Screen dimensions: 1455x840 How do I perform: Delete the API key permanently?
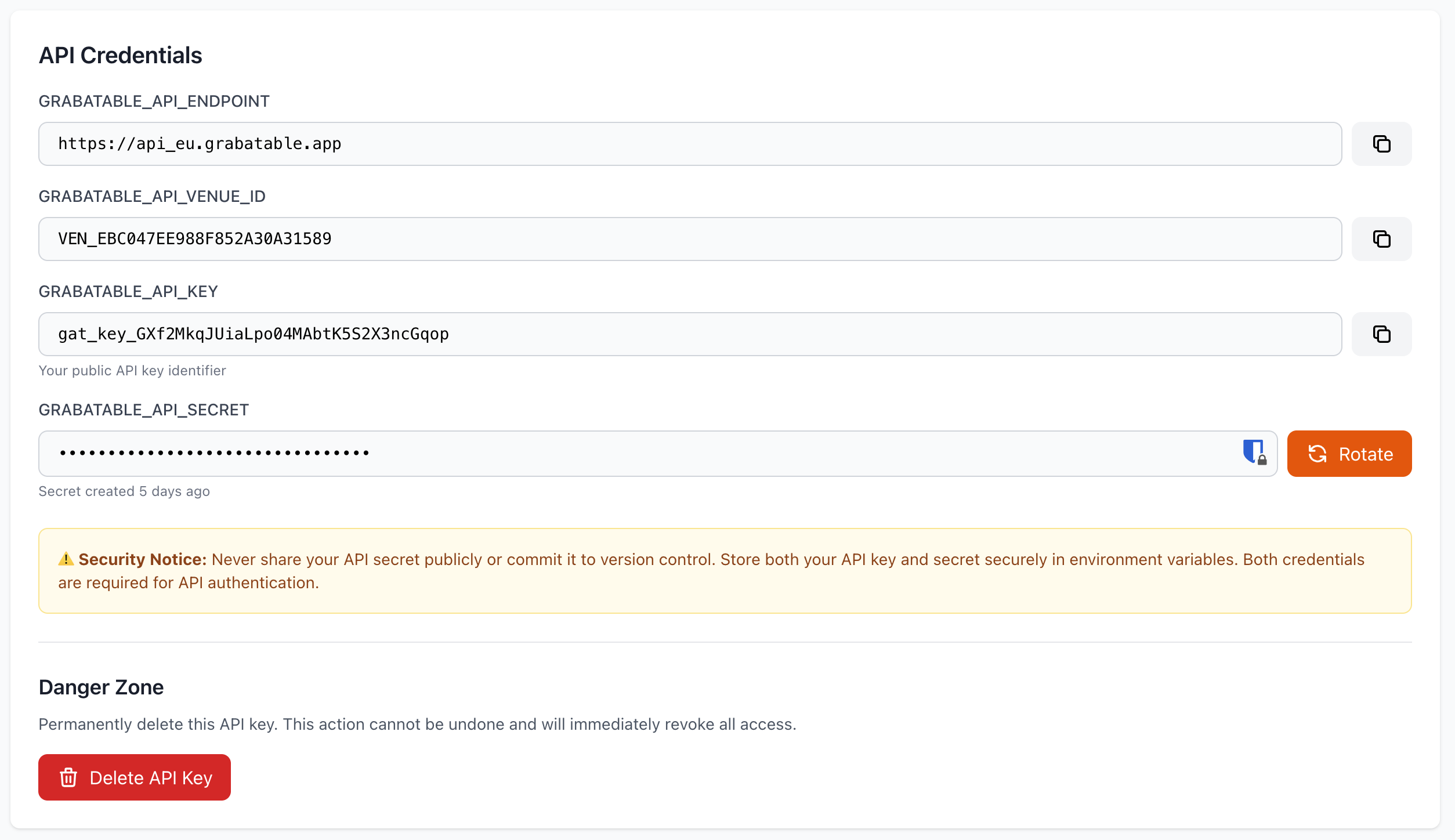point(134,777)
